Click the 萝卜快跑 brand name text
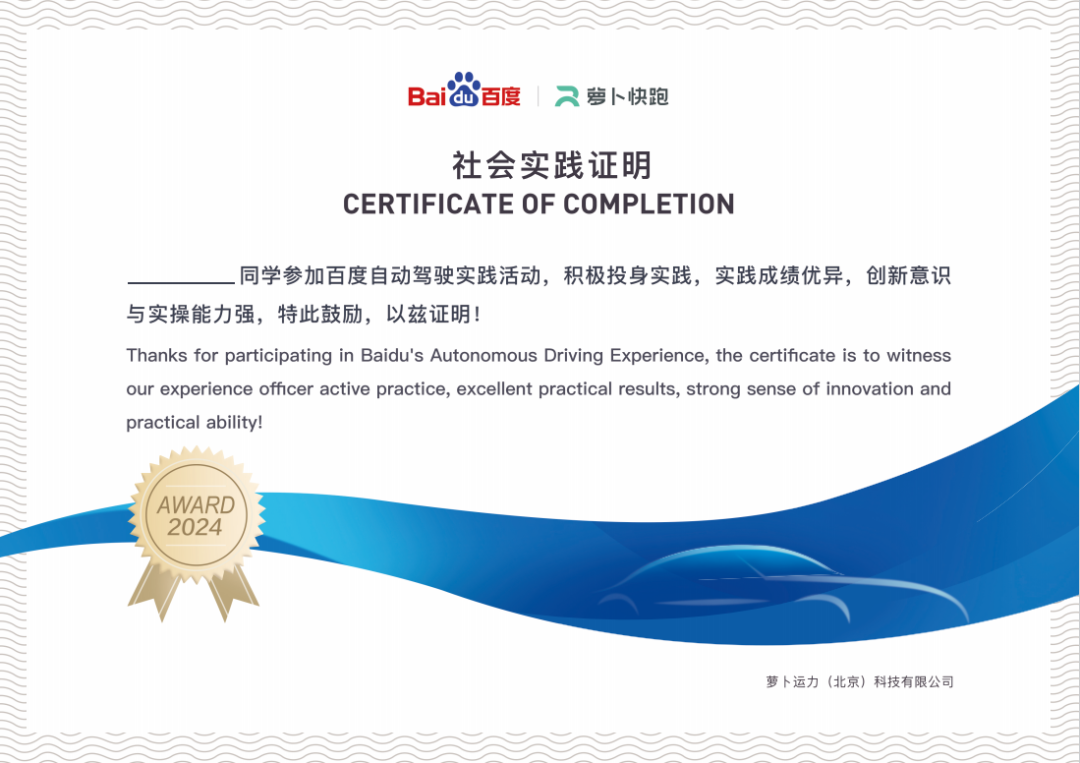The height and width of the screenshot is (763, 1080). [627, 96]
